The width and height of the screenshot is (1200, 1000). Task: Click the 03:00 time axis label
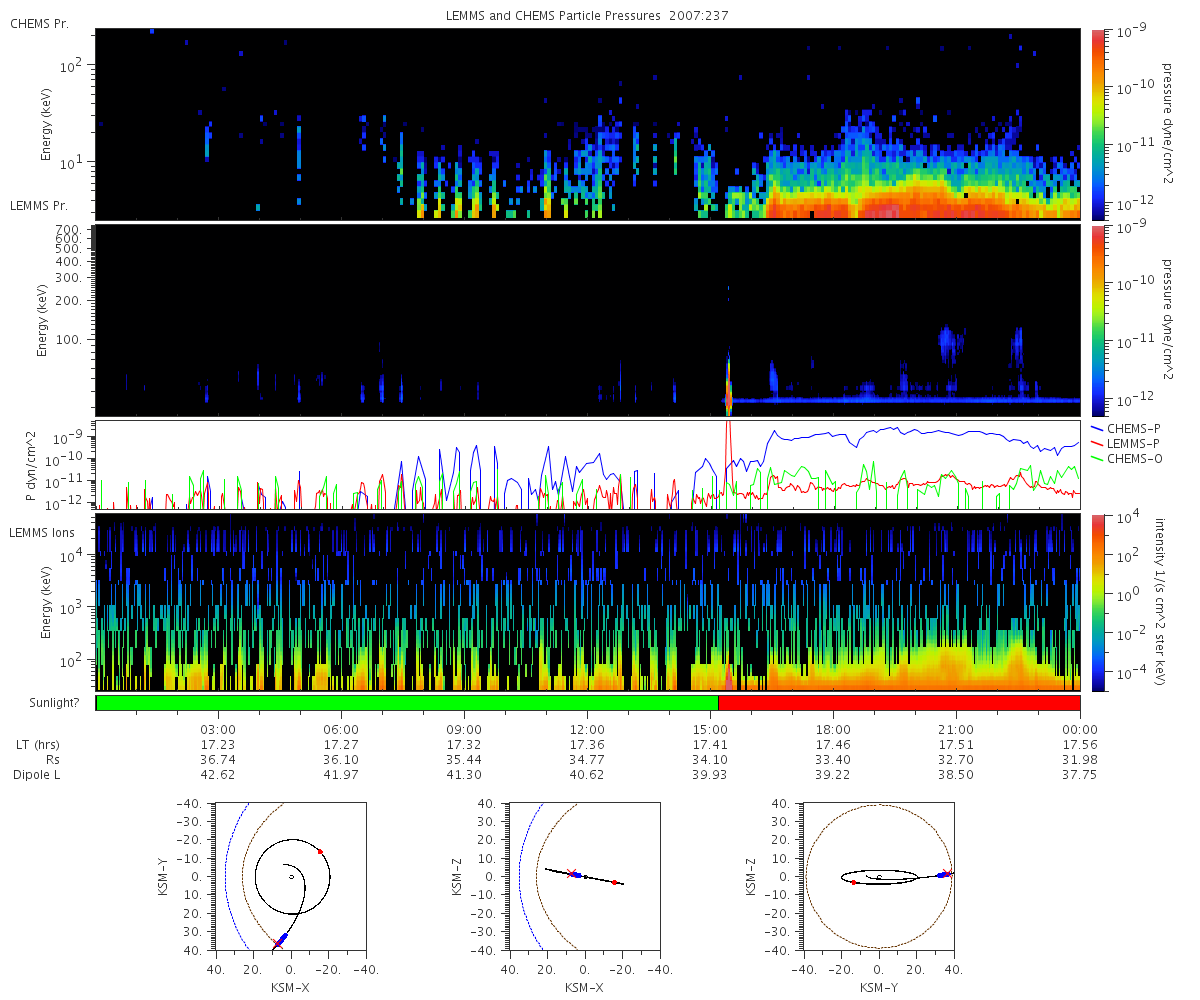[x=218, y=730]
